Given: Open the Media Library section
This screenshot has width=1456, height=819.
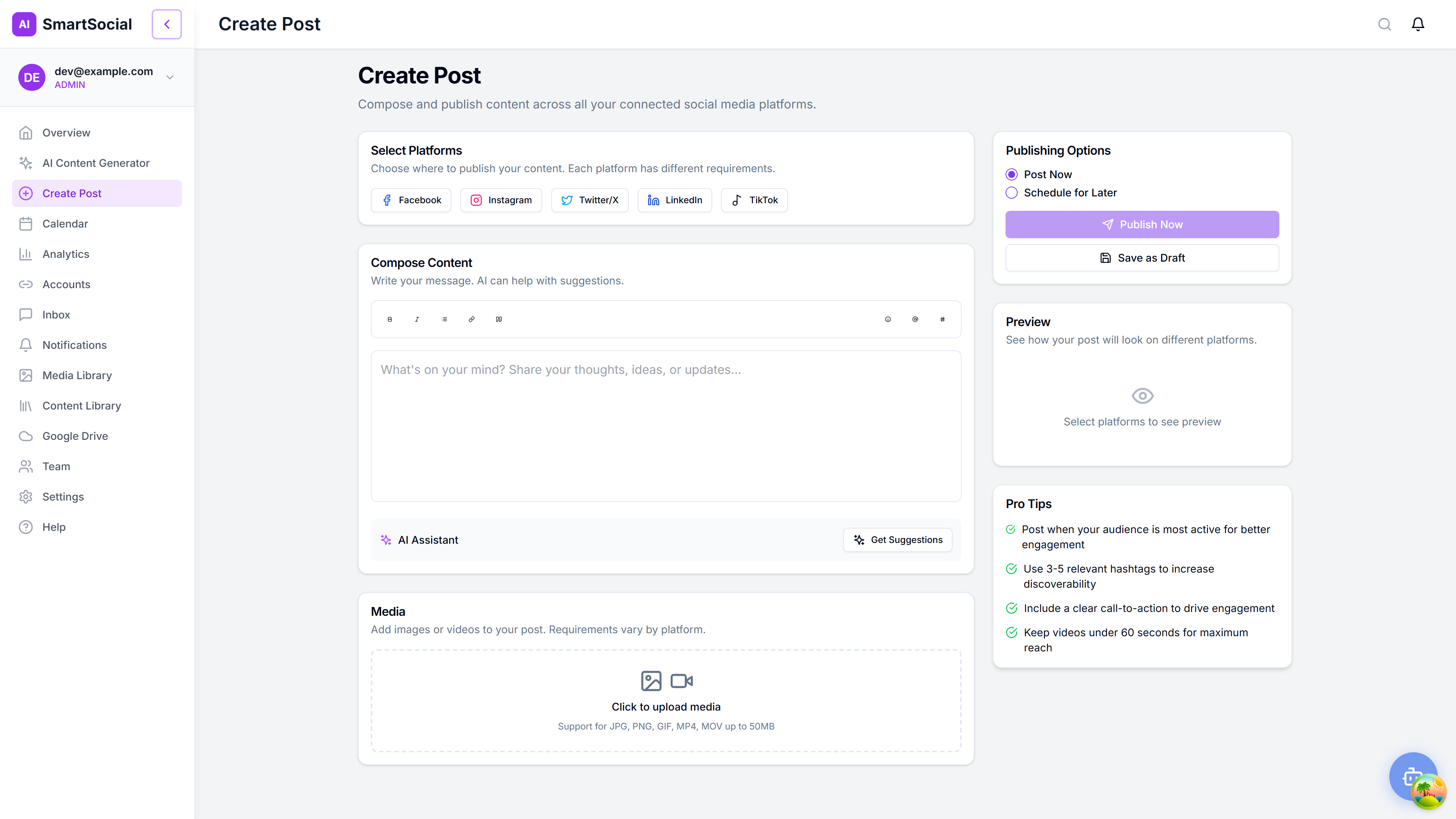Looking at the screenshot, I should coord(77,375).
